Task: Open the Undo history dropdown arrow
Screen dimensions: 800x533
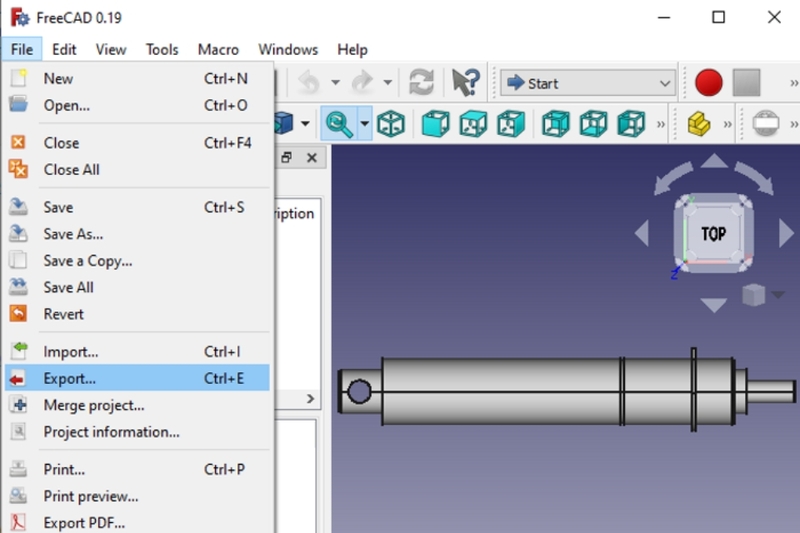Action: (335, 82)
